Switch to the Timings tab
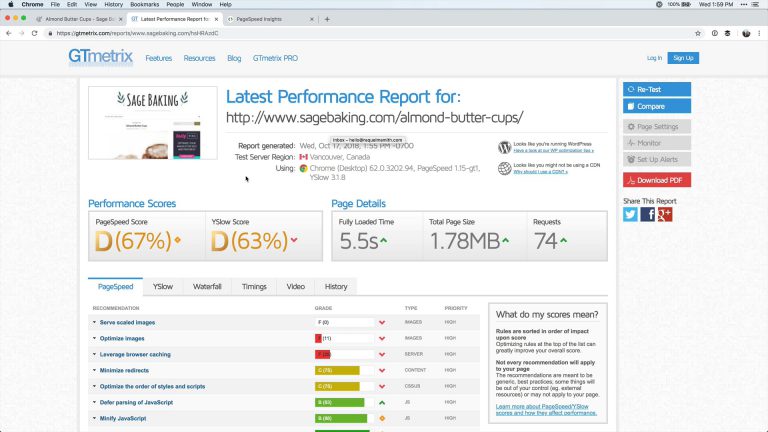This screenshot has width=768, height=432. pos(254,287)
